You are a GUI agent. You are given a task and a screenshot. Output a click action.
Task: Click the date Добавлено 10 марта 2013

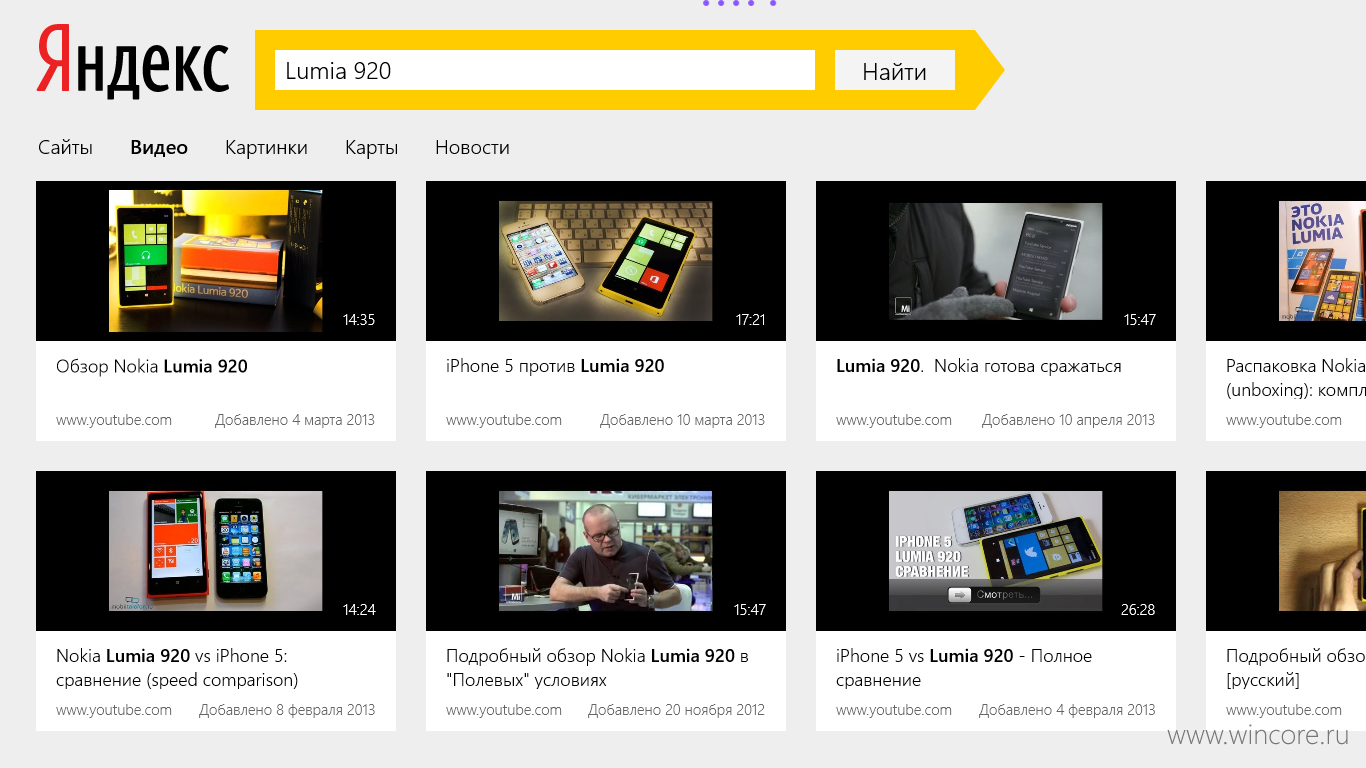tap(682, 420)
